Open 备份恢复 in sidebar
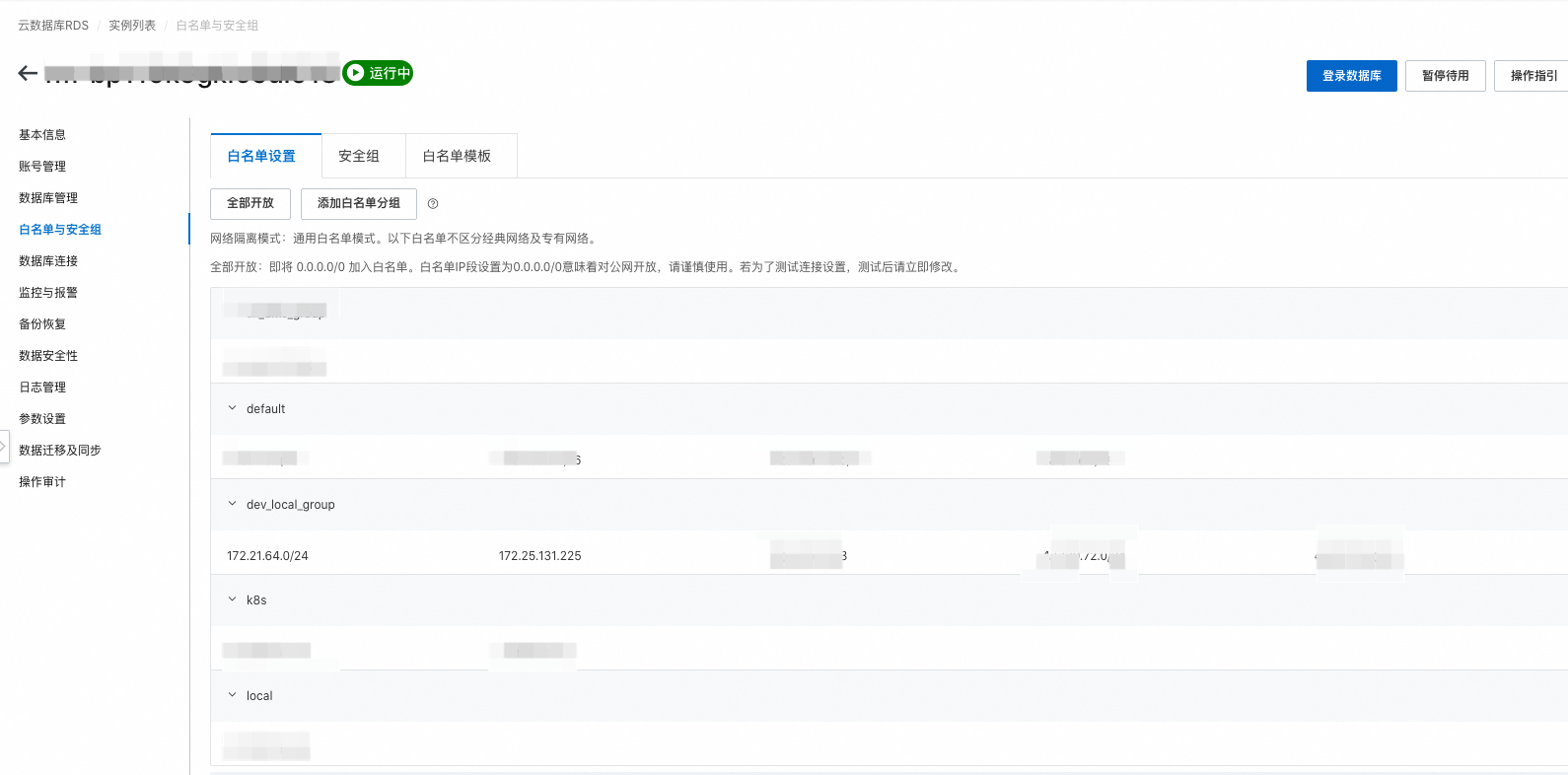This screenshot has width=1568, height=775. [x=42, y=324]
